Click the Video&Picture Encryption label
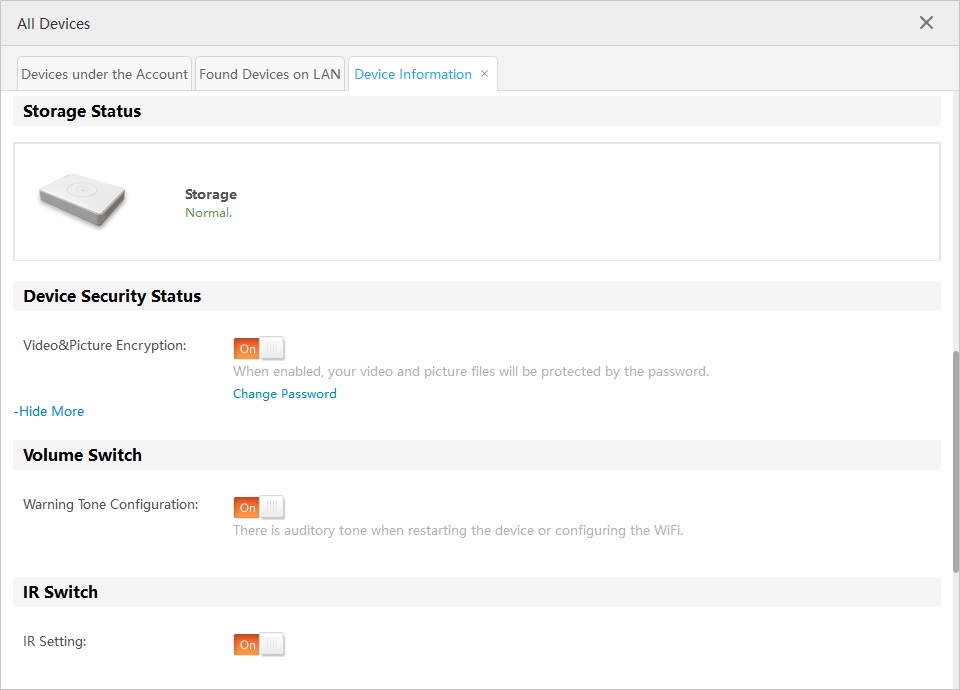The height and width of the screenshot is (690, 960). click(105, 345)
